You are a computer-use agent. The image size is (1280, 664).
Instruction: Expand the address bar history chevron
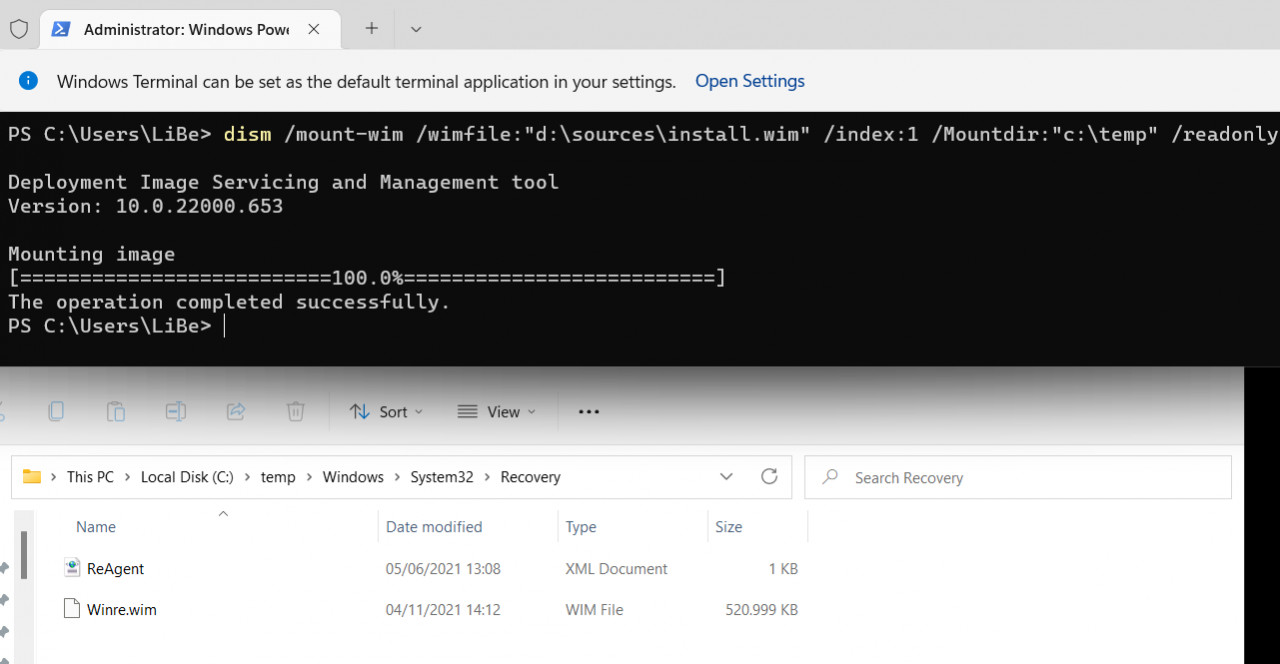[727, 477]
